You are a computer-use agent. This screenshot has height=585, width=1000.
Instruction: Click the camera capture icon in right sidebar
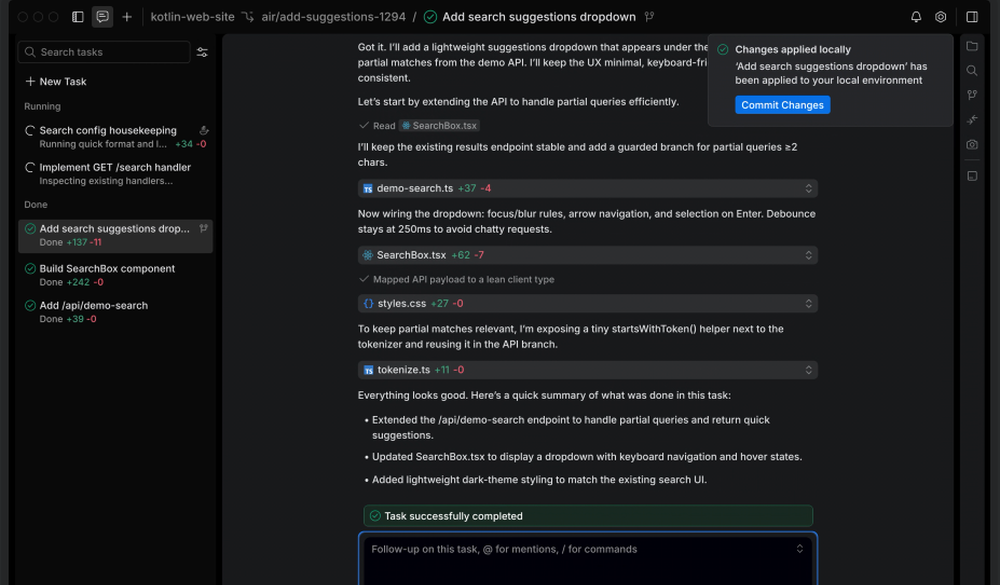coord(972,143)
